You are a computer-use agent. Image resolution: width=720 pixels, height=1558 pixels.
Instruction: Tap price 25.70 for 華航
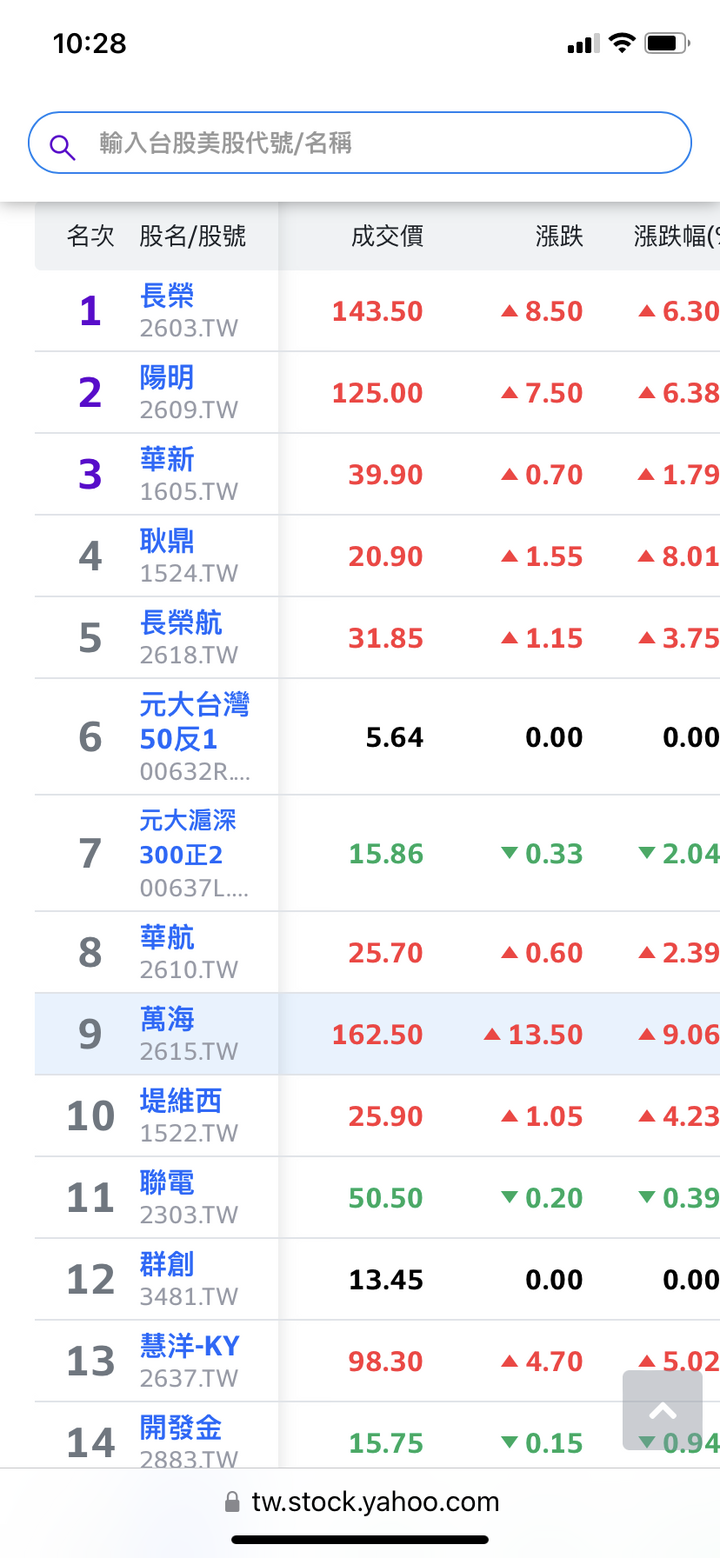tap(386, 954)
